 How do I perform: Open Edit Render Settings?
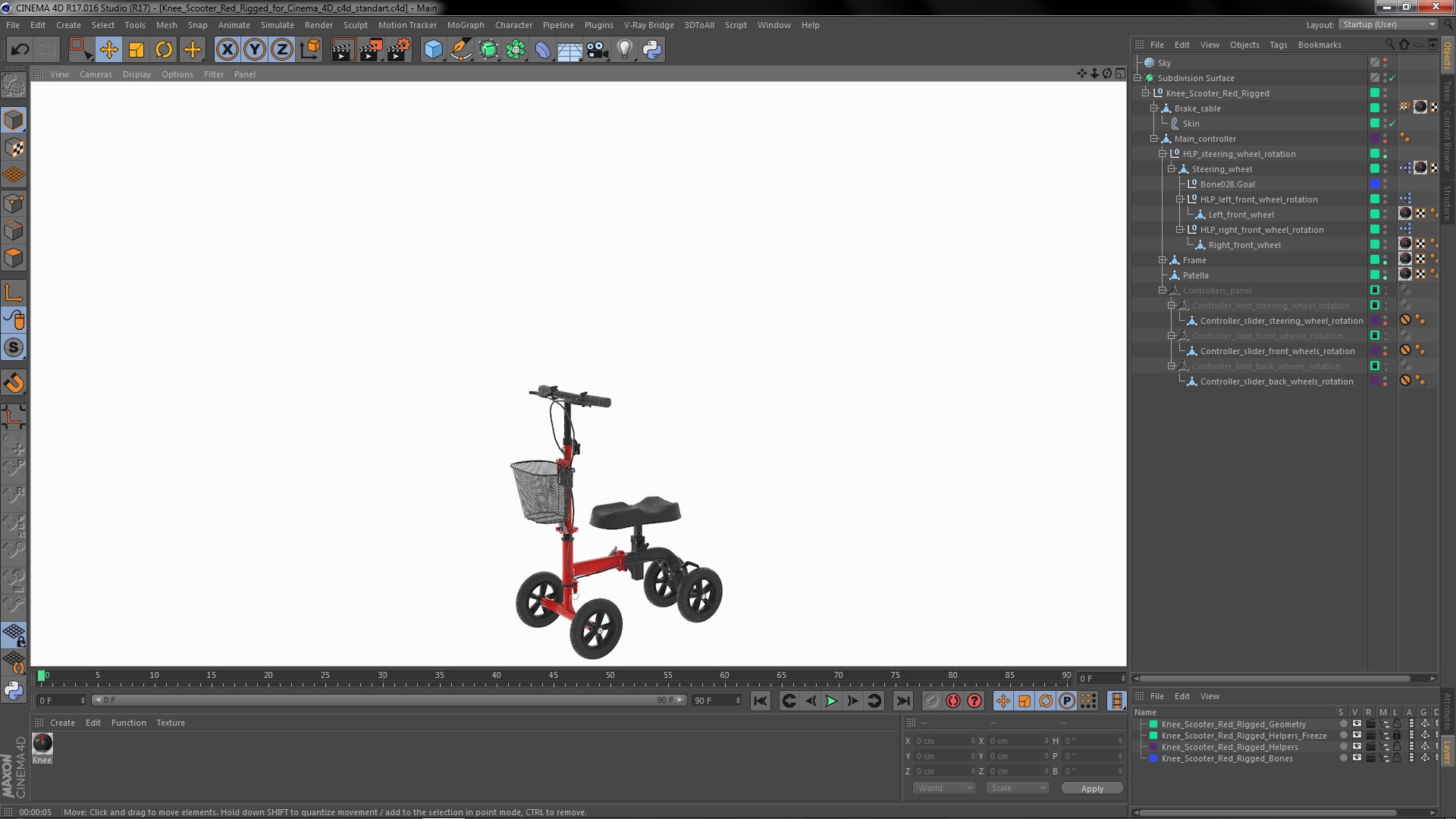tap(399, 50)
